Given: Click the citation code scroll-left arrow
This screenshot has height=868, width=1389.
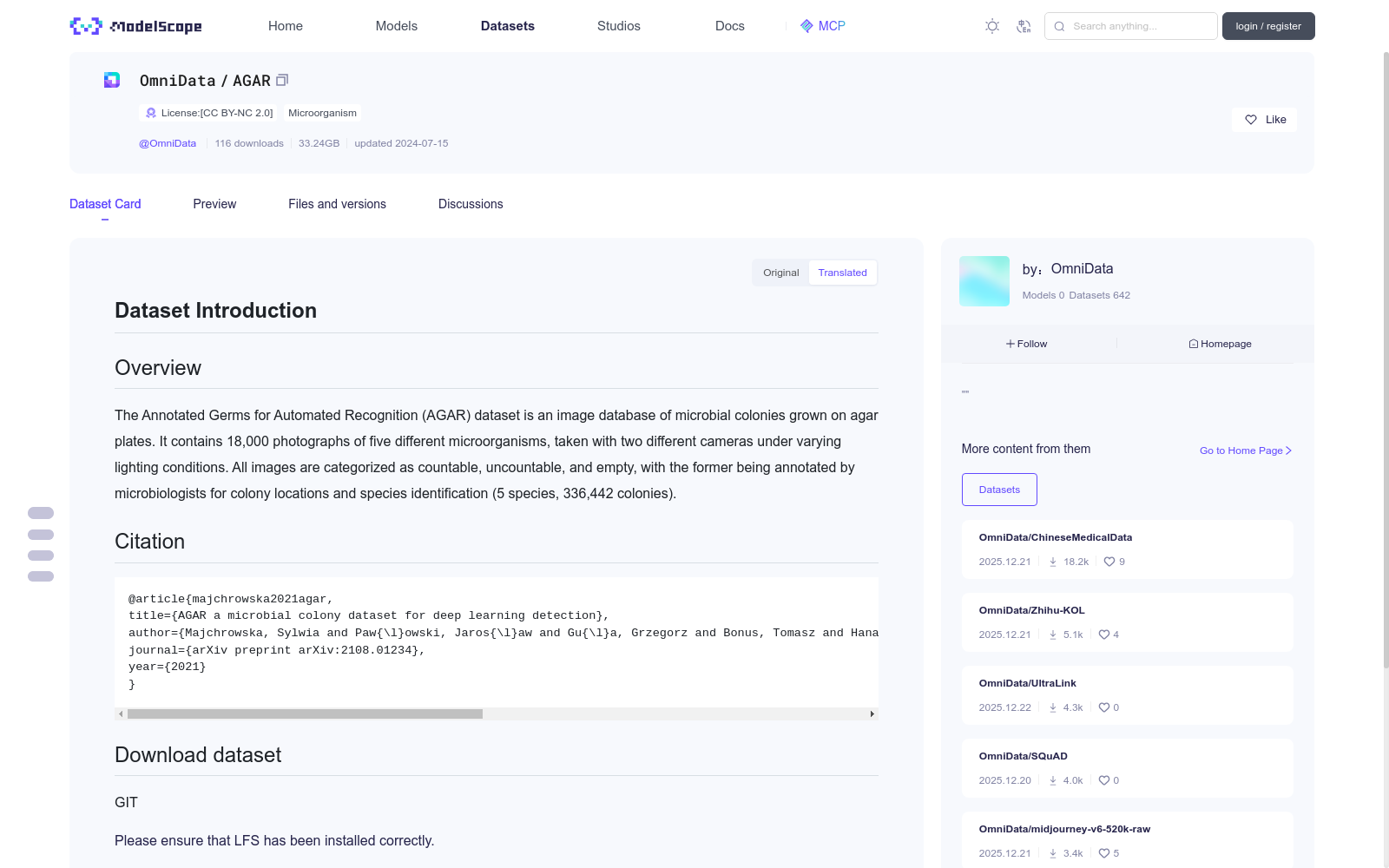Looking at the screenshot, I should point(121,713).
